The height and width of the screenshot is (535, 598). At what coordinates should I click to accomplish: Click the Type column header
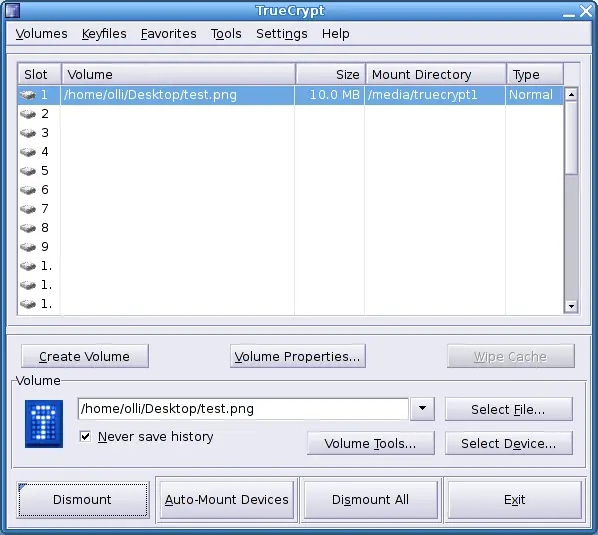point(535,74)
